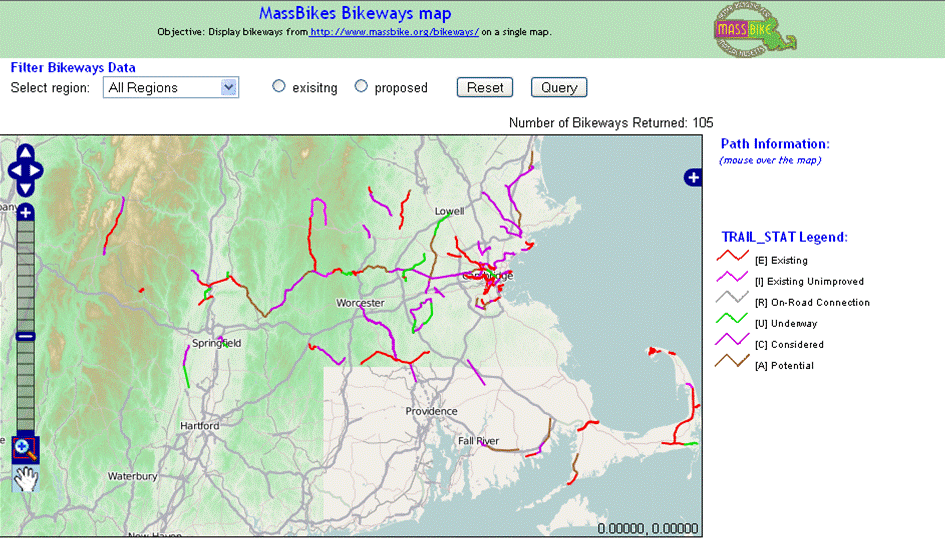Viewport: 945px width, 551px height.
Task: Select the proposed radio button
Action: (x=361, y=86)
